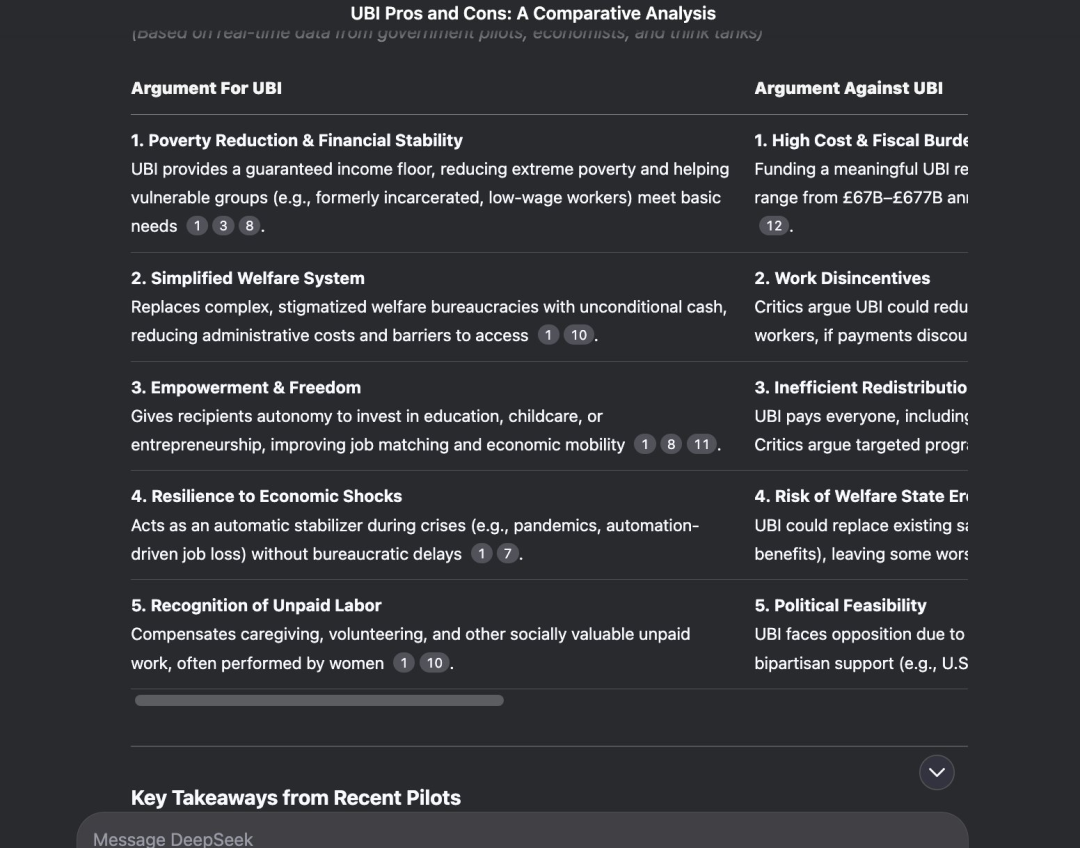The height and width of the screenshot is (848, 1080).
Task: Open citation 1 in Simplified Welfare System row
Action: click(x=548, y=335)
